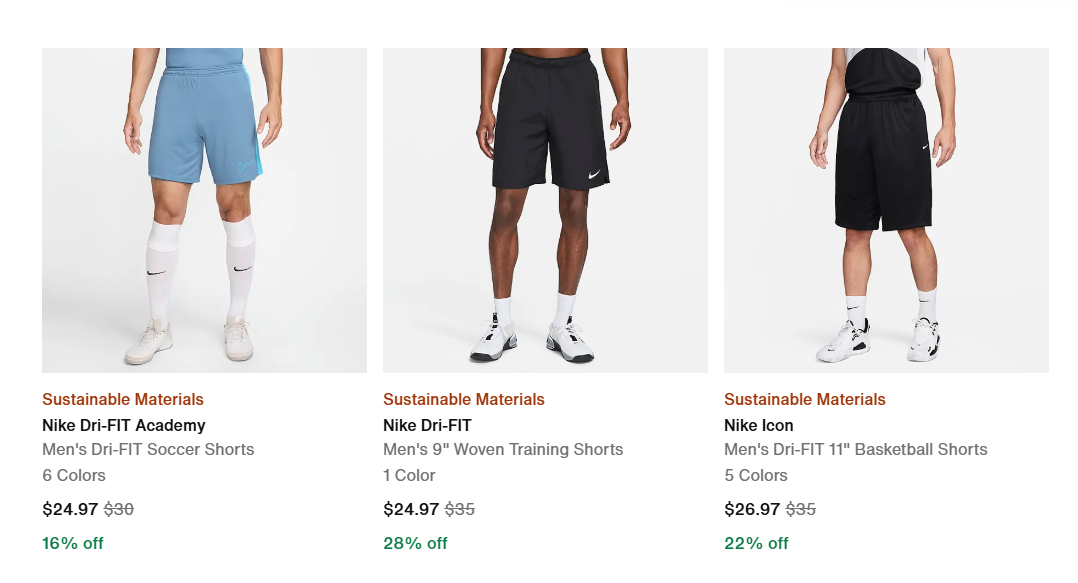Click the 28% off promotion text
Screen dimensions: 1078x583
(x=415, y=543)
